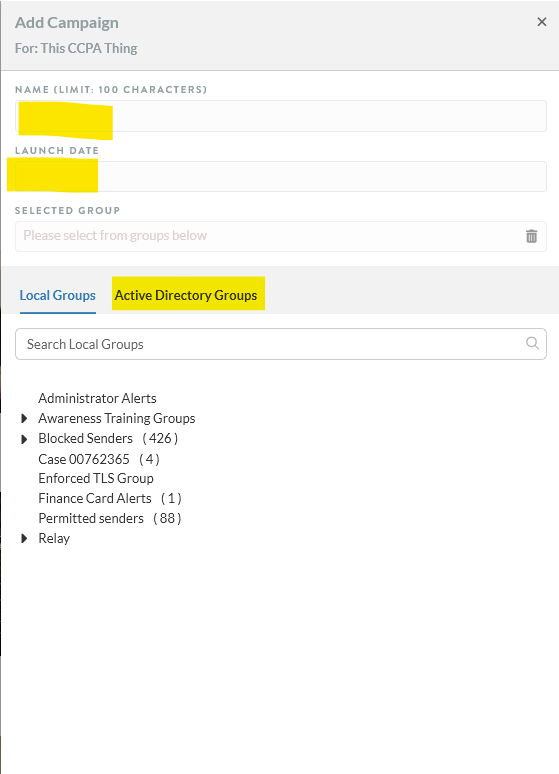The image size is (559, 774).
Task: Close the Add Campaign dialog
Action: click(542, 22)
